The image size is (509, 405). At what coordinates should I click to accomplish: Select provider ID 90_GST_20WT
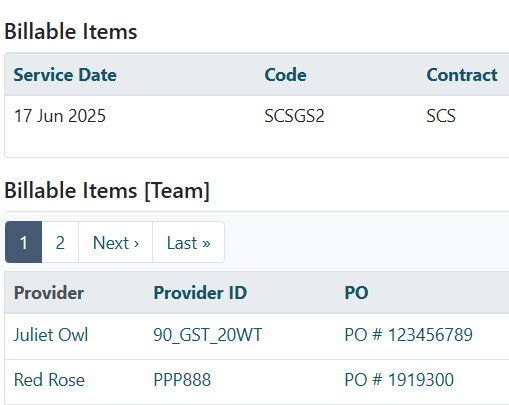[208, 335]
